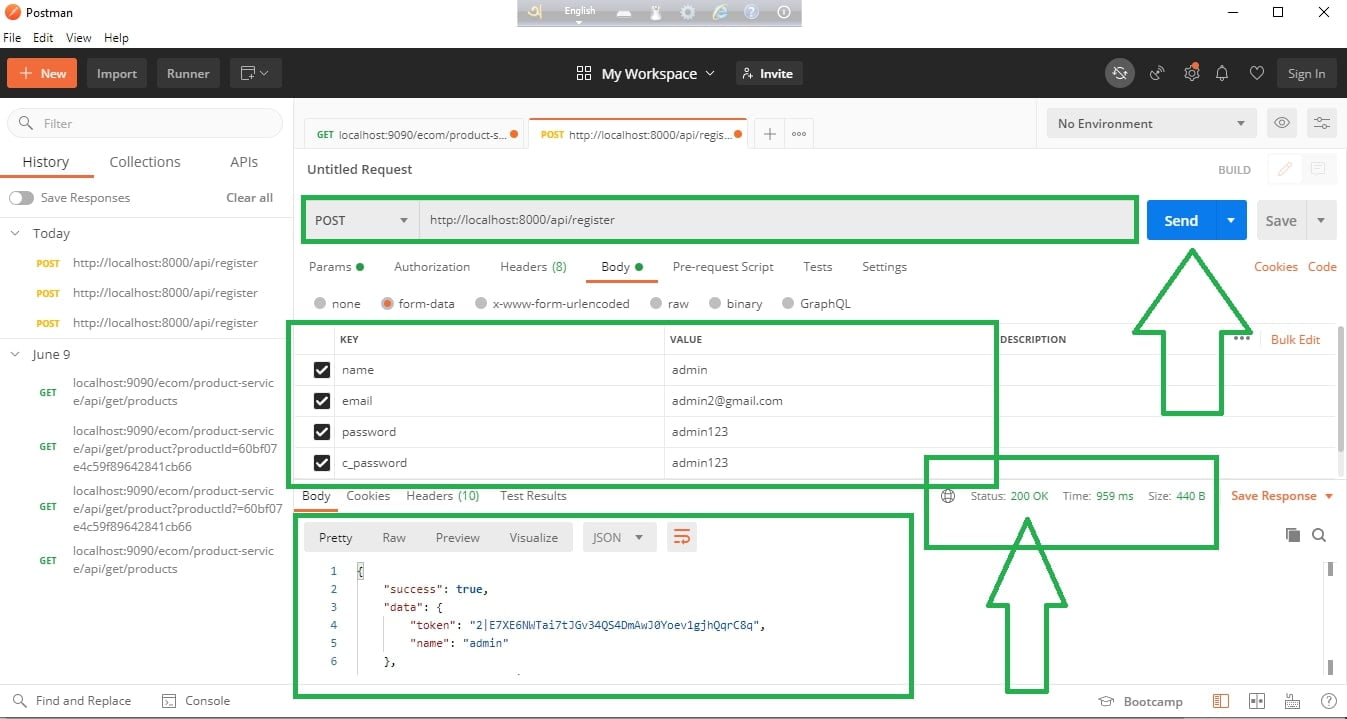This screenshot has height=719, width=1347.
Task: Add a new request tab with plus
Action: click(769, 133)
